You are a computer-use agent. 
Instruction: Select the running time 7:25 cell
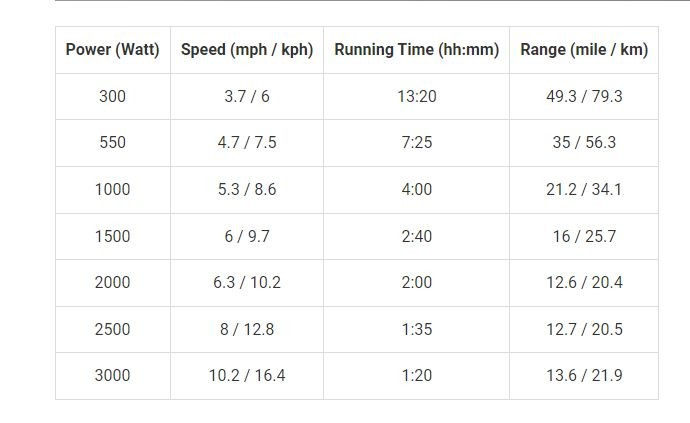(417, 143)
